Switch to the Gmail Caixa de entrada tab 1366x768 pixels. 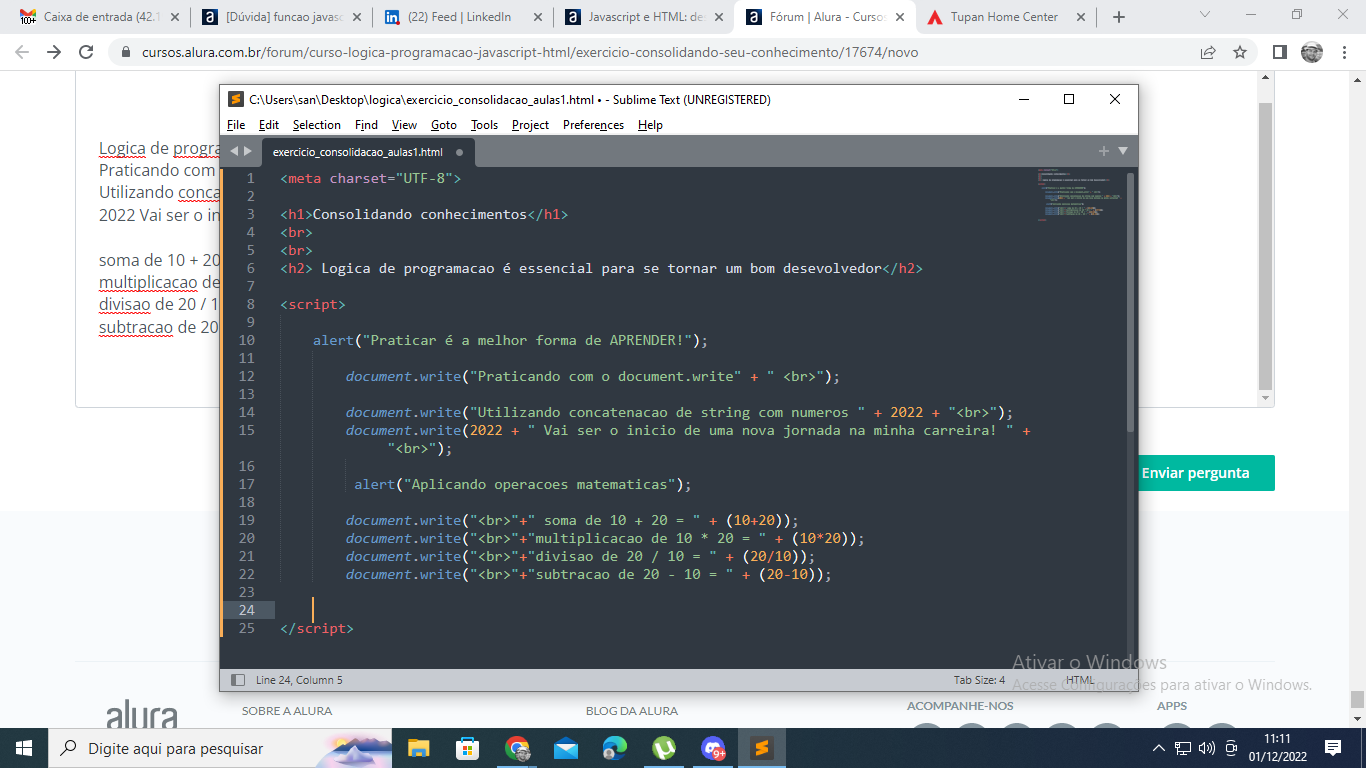100,17
